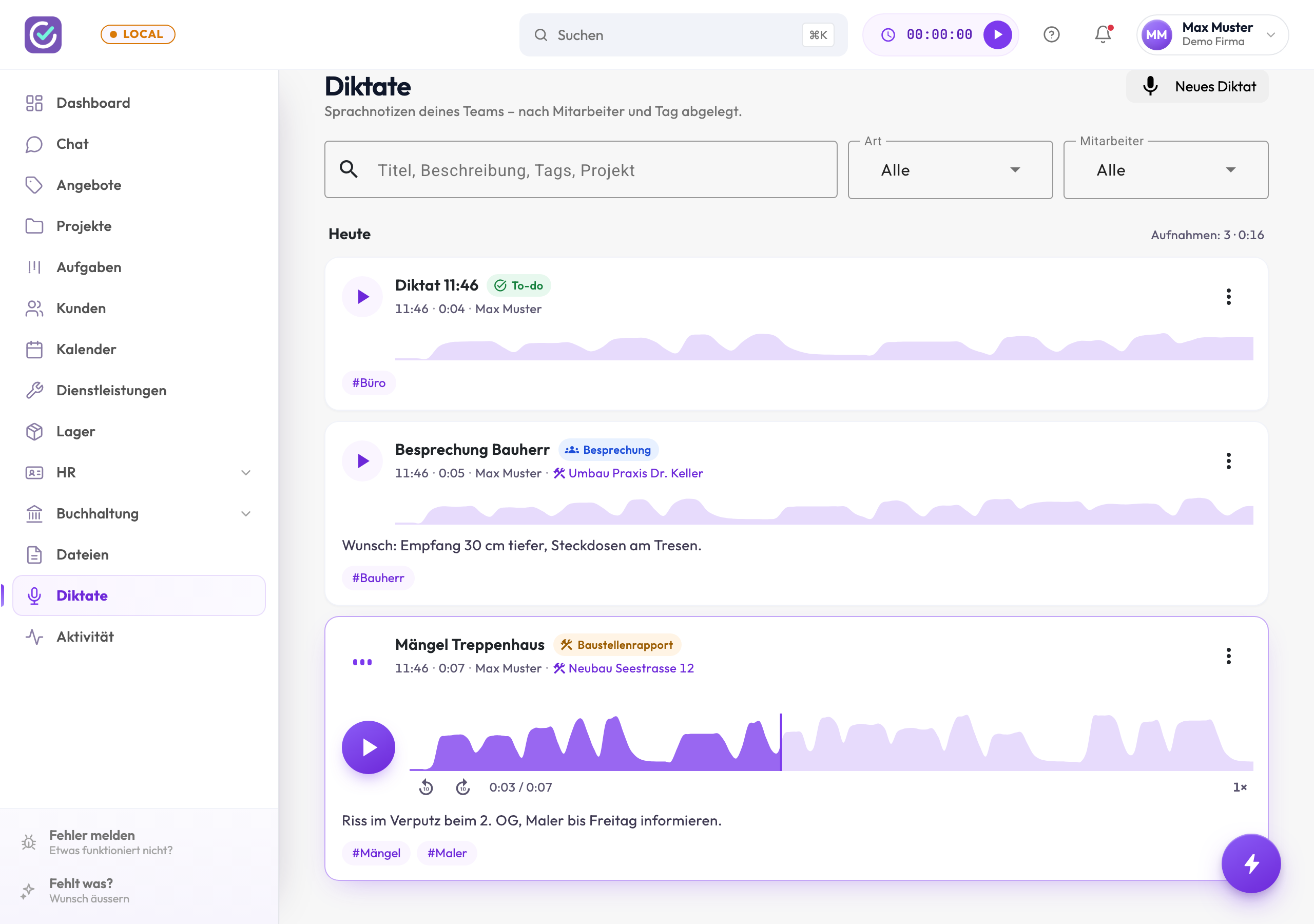
Task: Open more options for Diktat 11:46
Action: click(x=1228, y=297)
